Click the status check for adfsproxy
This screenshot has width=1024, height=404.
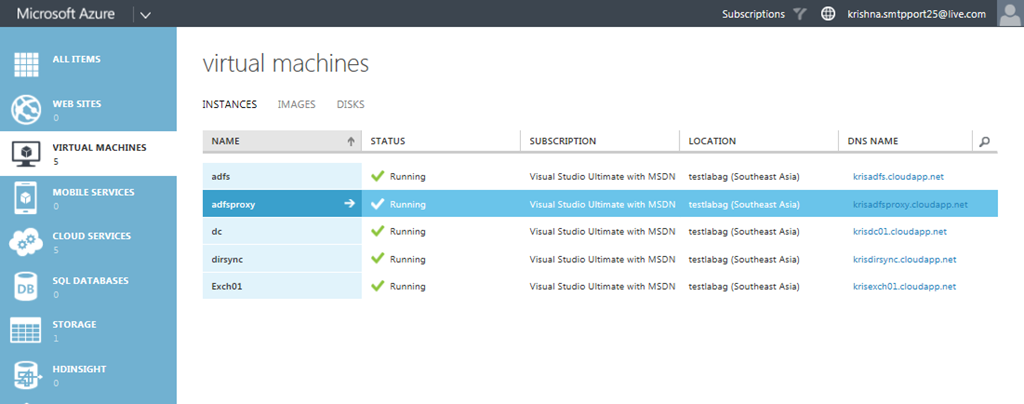pyautogui.click(x=377, y=204)
